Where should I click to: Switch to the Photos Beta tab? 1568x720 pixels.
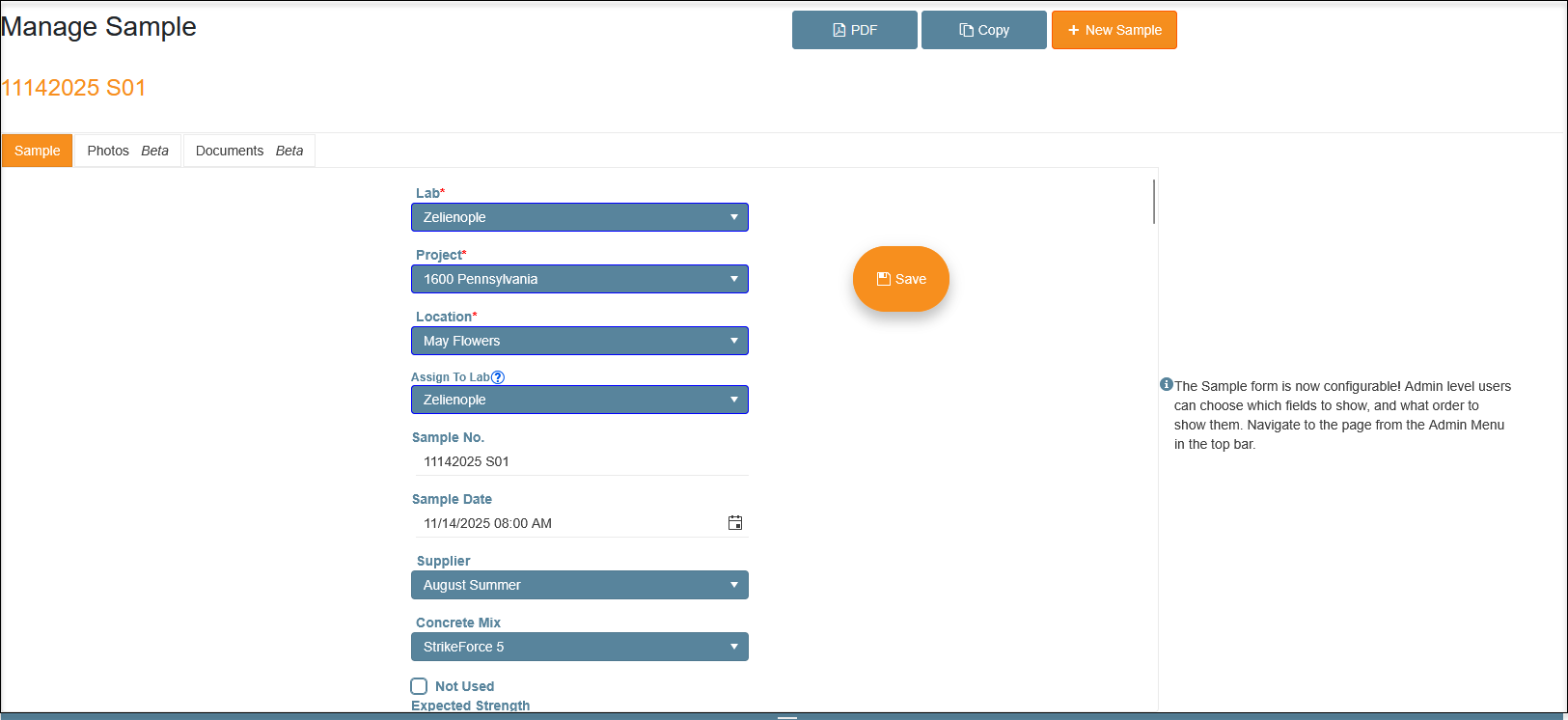pyautogui.click(x=127, y=151)
